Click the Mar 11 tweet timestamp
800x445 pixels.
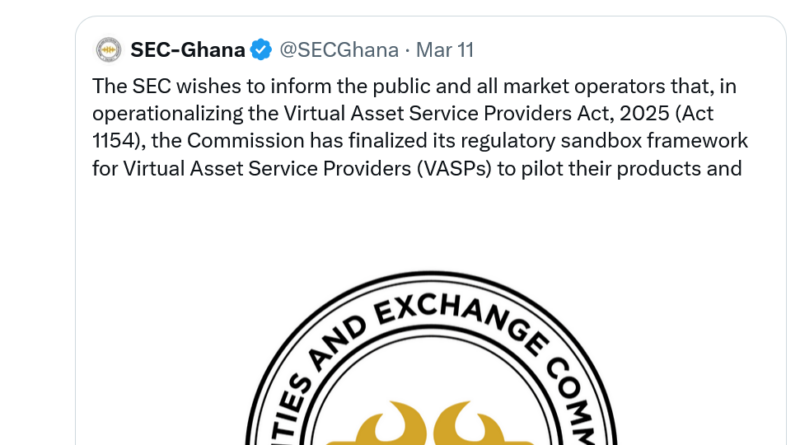tap(444, 49)
